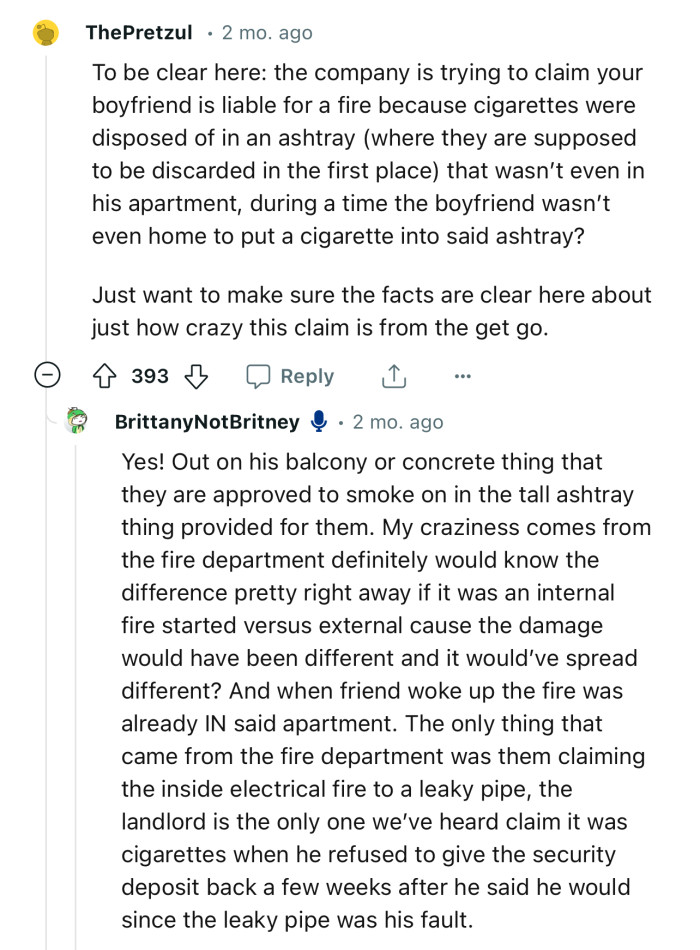This screenshot has width=700, height=950.
Task: Click the downvote arrow beside the vote count
Action: point(197,376)
